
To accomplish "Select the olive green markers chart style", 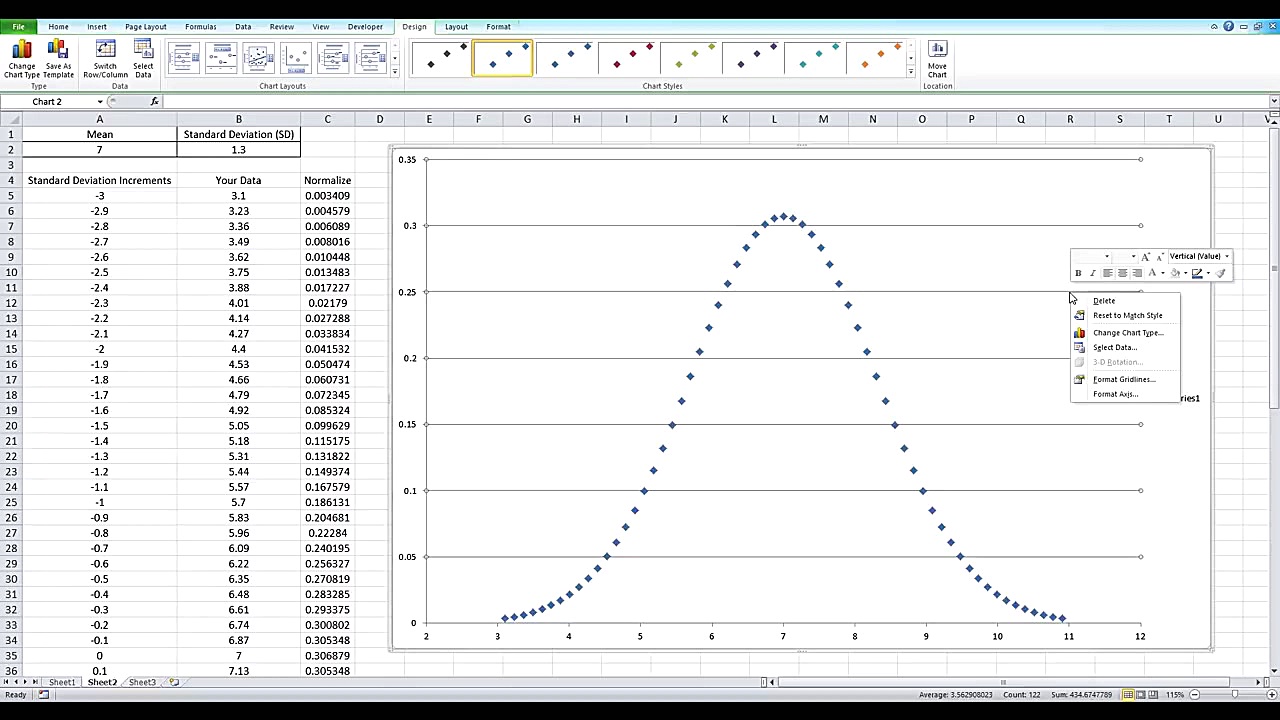I will 689,58.
